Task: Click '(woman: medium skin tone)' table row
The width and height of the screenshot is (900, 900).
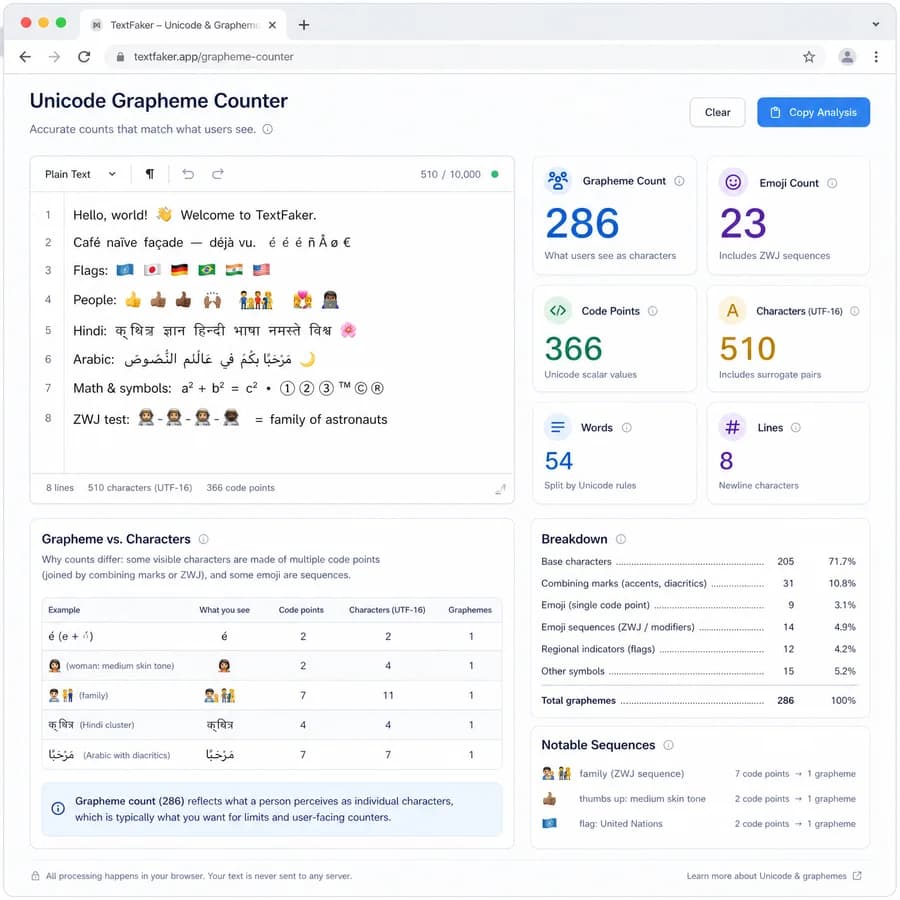Action: [271, 666]
